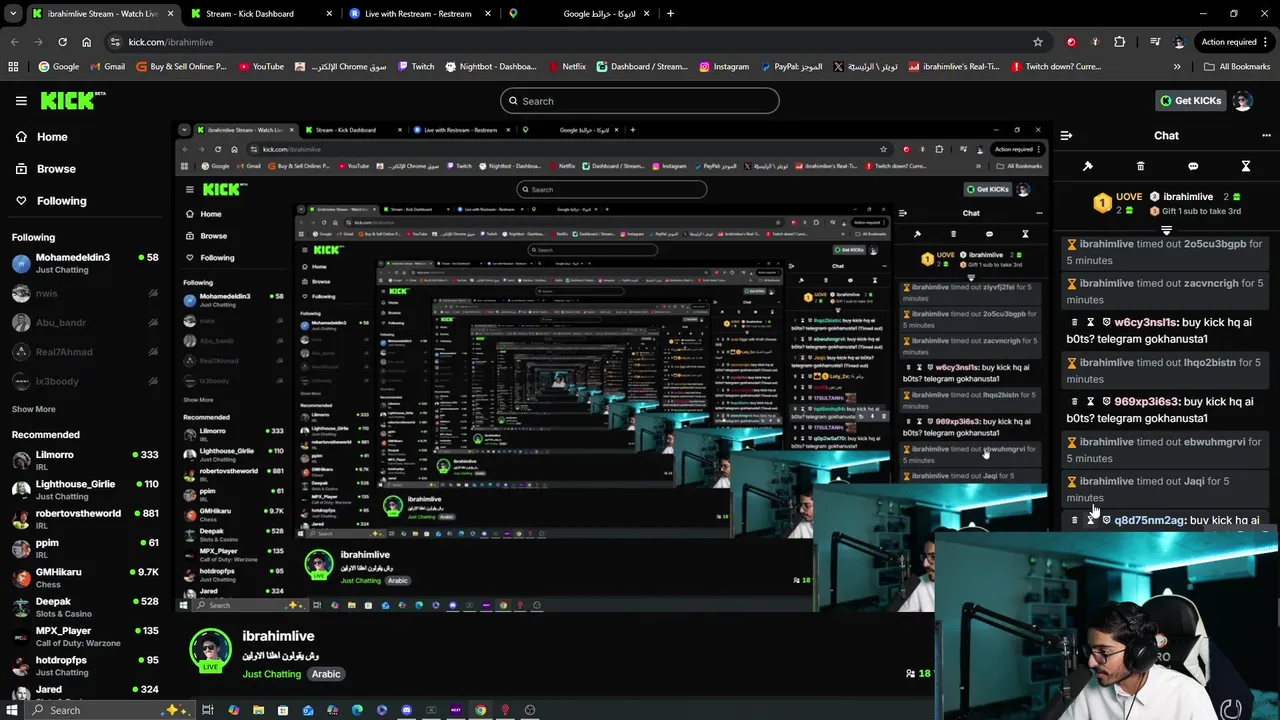This screenshot has height=720, width=1280.
Task: Click Get KICKs button
Action: pos(1189,101)
